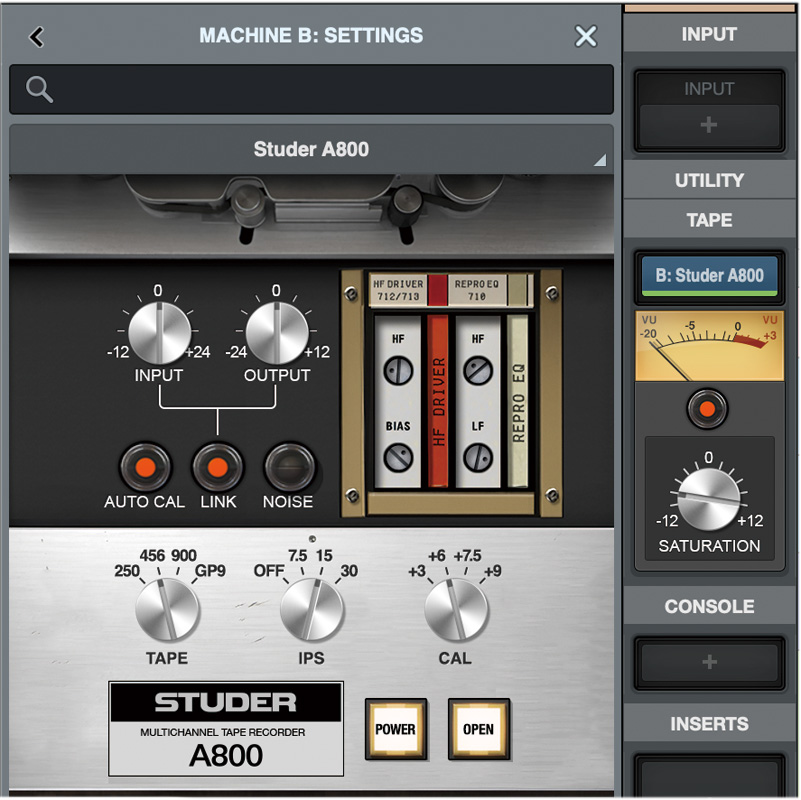
Task: Toggle the LINK button
Action: (218, 467)
